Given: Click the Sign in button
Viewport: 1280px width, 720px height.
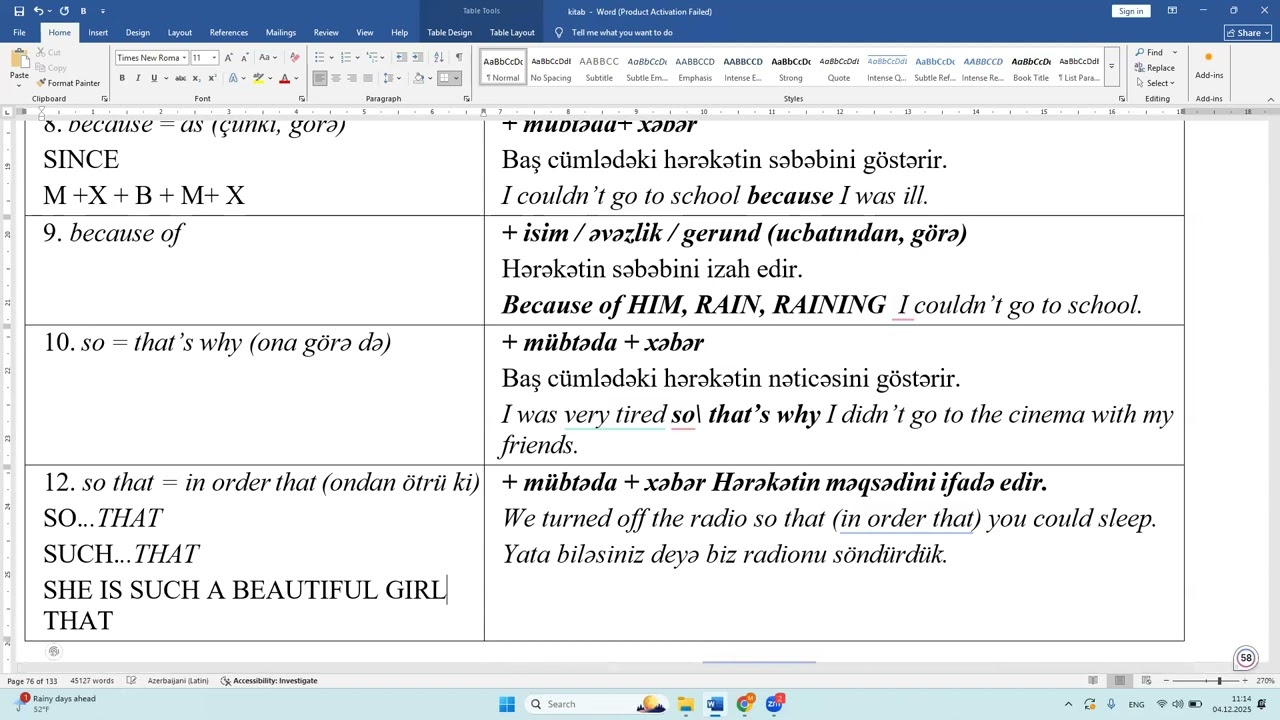Looking at the screenshot, I should [1131, 11].
